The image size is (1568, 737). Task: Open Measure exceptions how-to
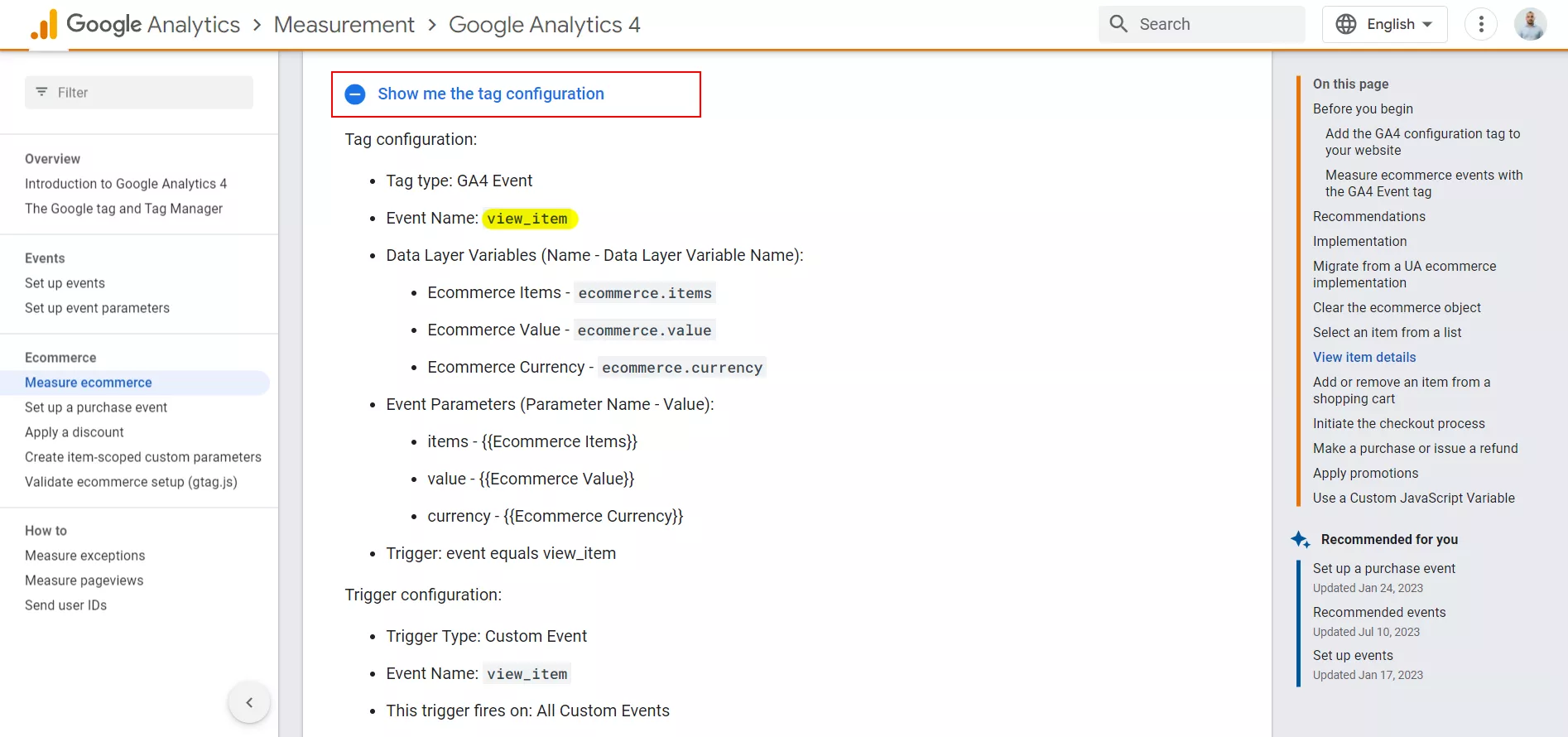pos(84,556)
